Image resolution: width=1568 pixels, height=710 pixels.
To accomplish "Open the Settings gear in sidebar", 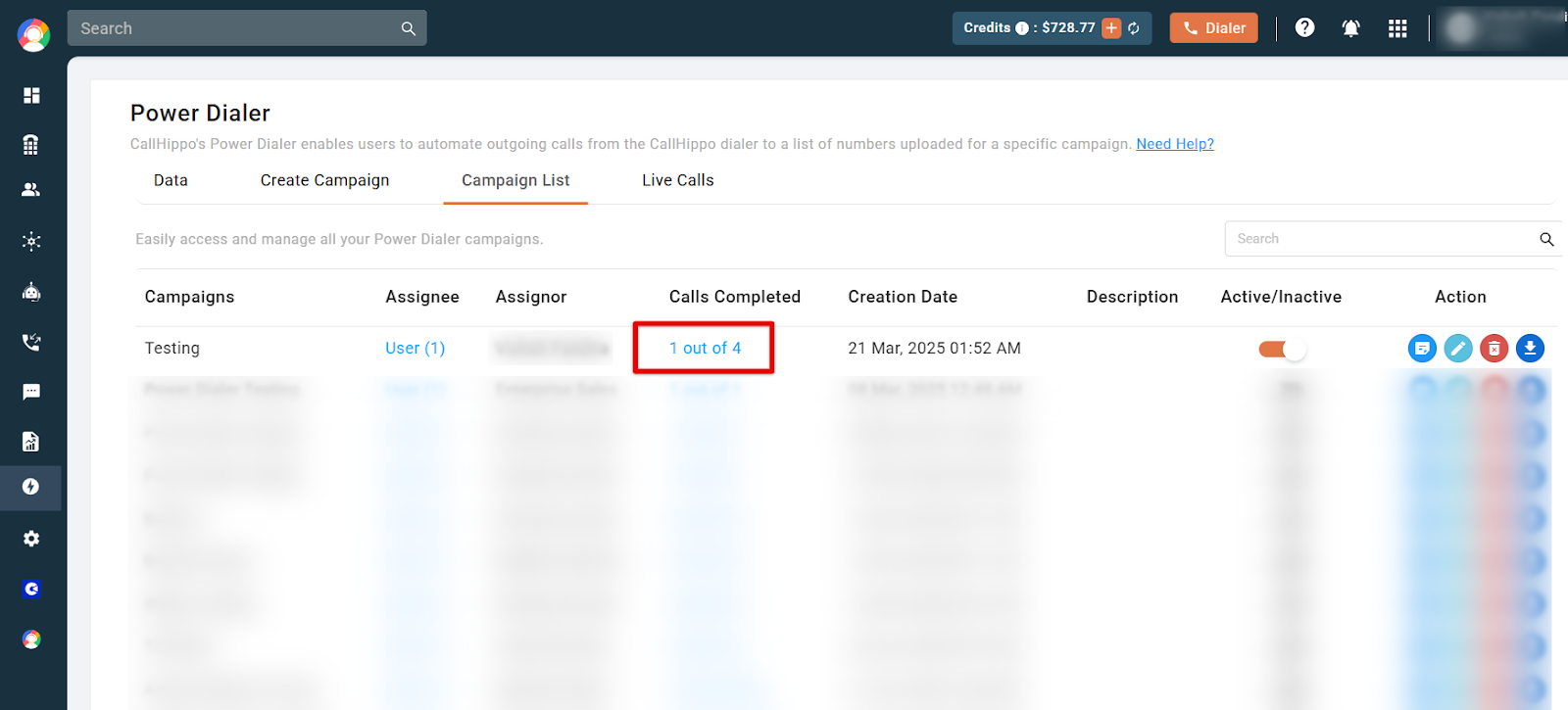I will point(31,539).
